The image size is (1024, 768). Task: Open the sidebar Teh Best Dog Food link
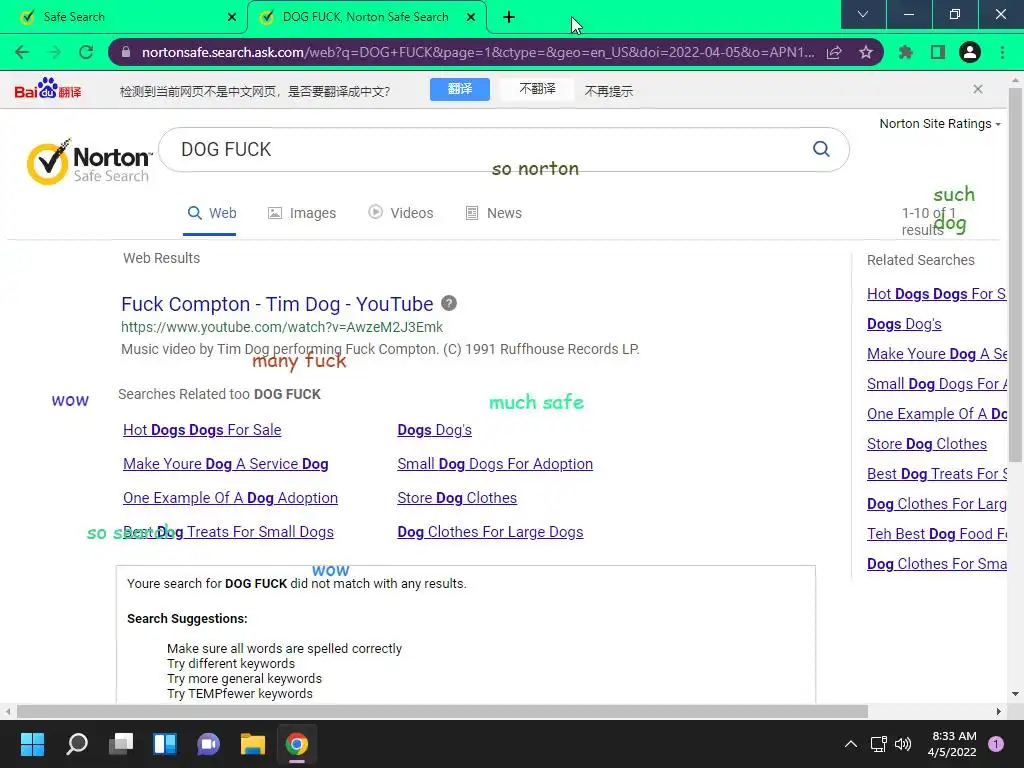click(x=936, y=534)
